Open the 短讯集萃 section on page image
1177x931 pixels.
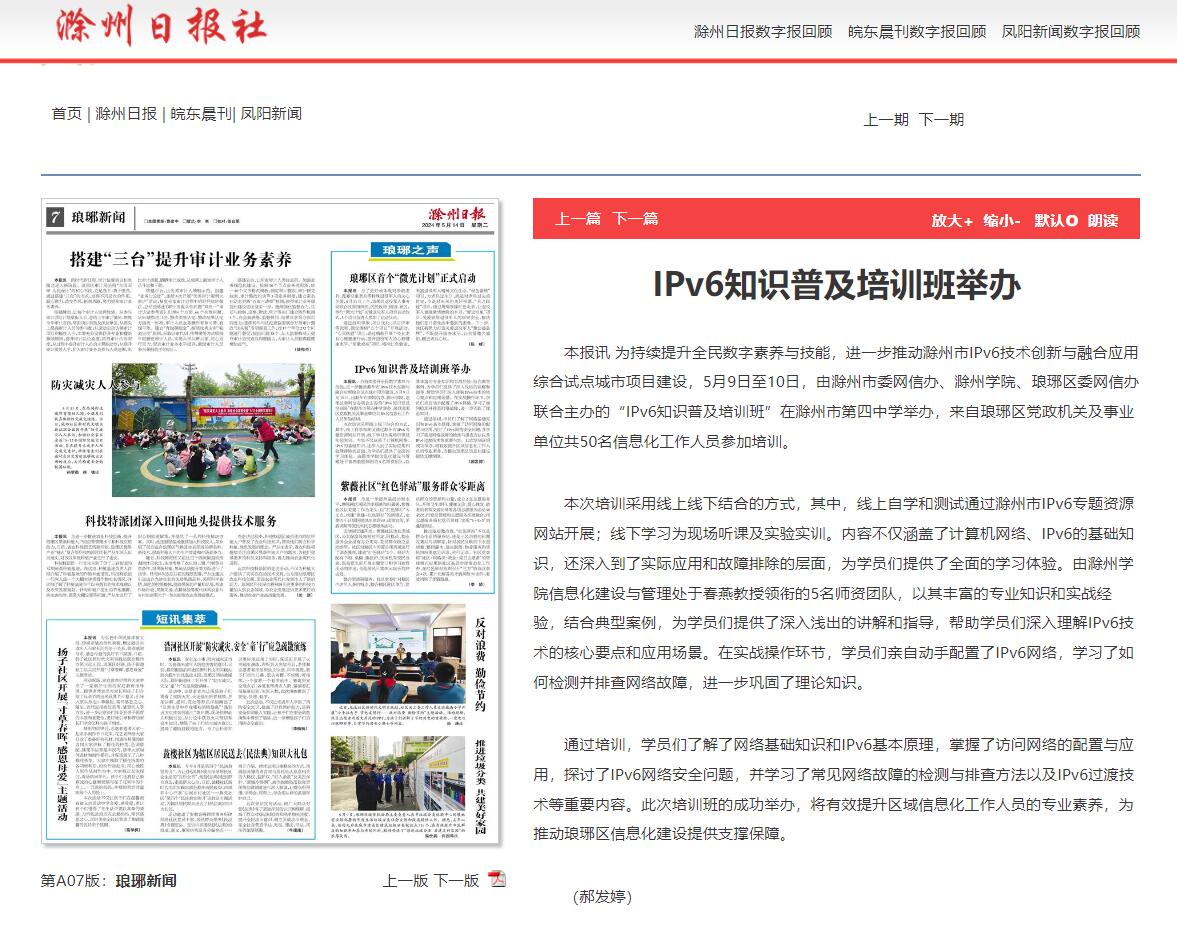[180, 619]
